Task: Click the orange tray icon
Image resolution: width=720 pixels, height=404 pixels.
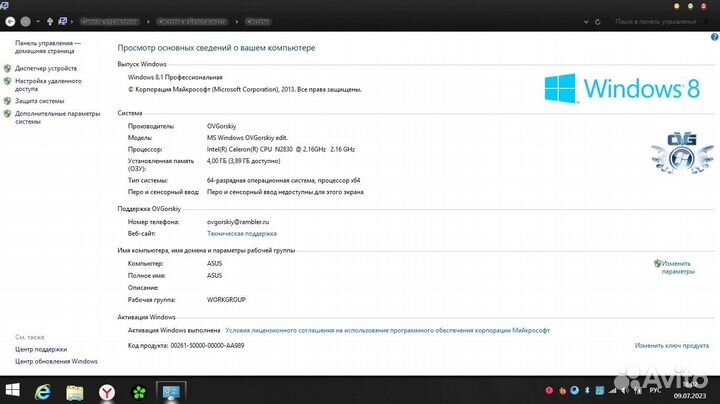Action: click(x=562, y=391)
